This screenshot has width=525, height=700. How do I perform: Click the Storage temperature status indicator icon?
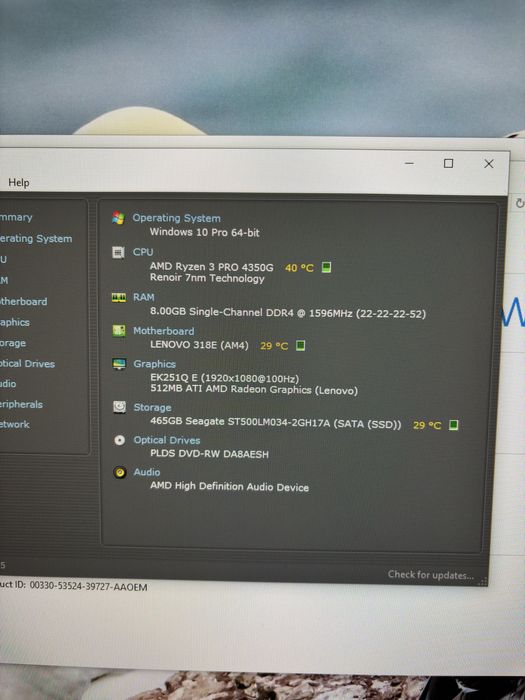453,425
